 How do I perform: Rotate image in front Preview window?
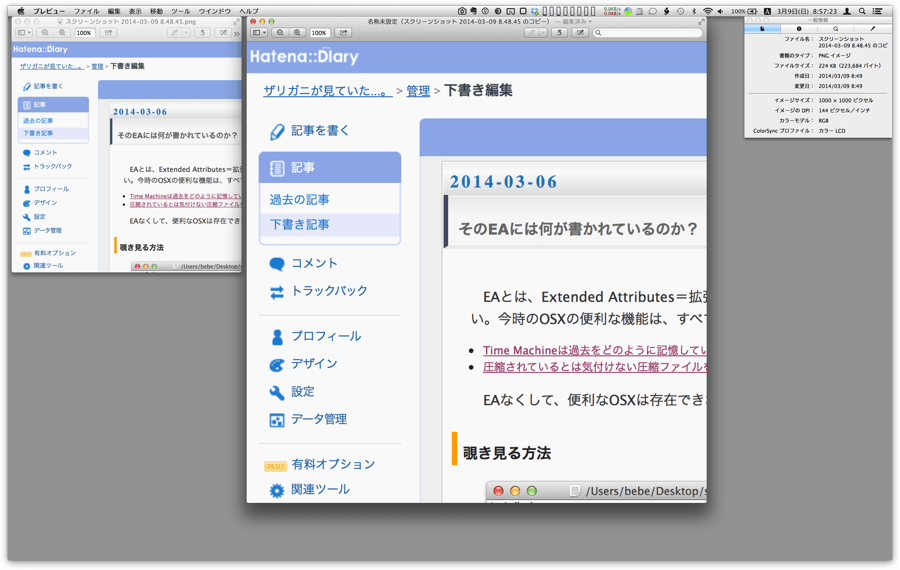(559, 33)
